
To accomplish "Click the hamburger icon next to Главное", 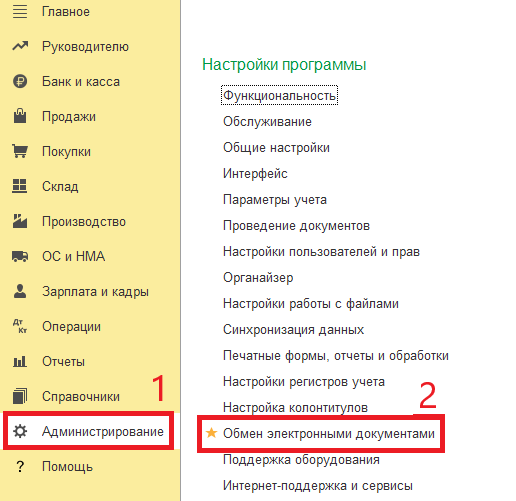I will tap(20, 11).
